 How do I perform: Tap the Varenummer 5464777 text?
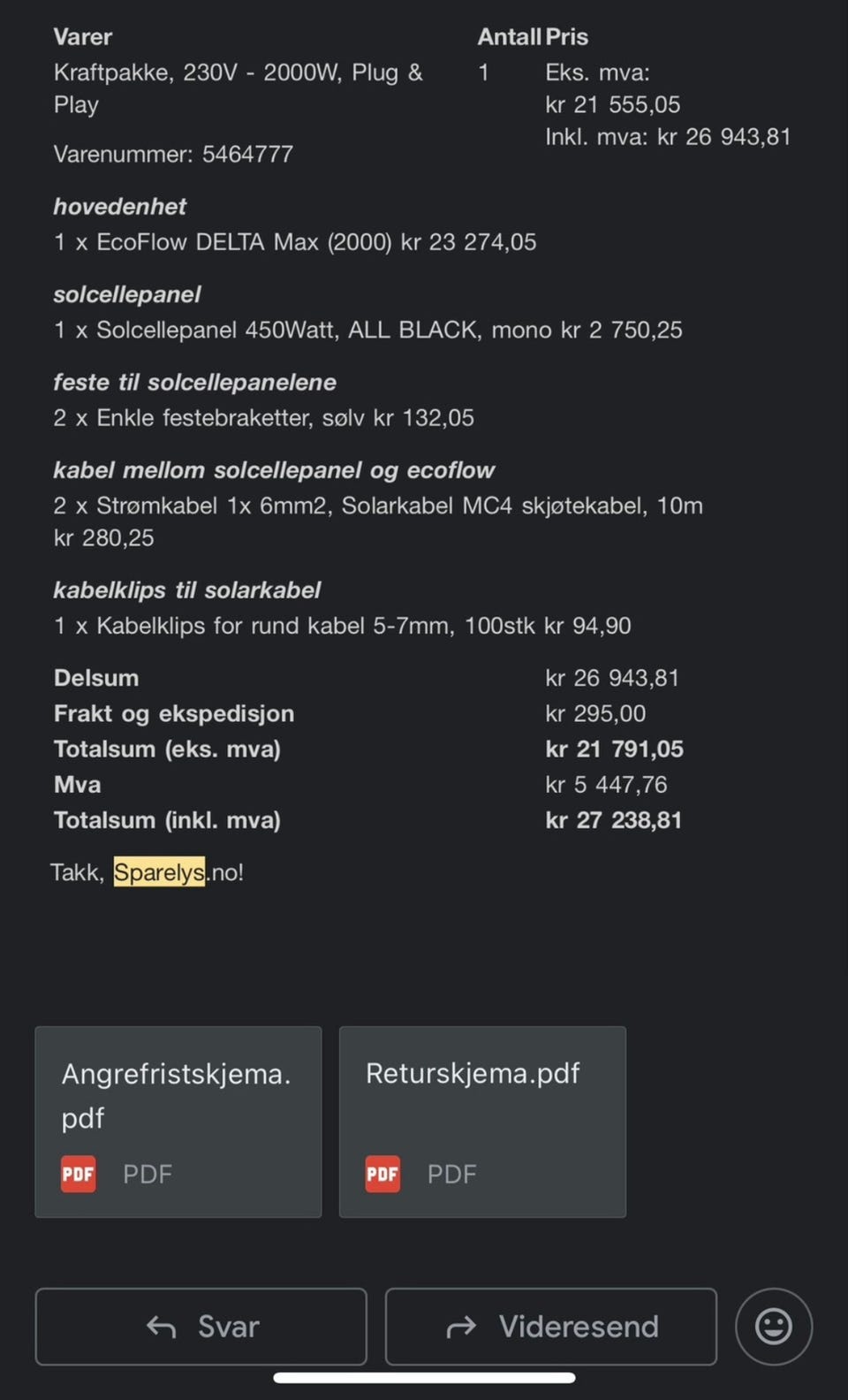click(x=173, y=154)
